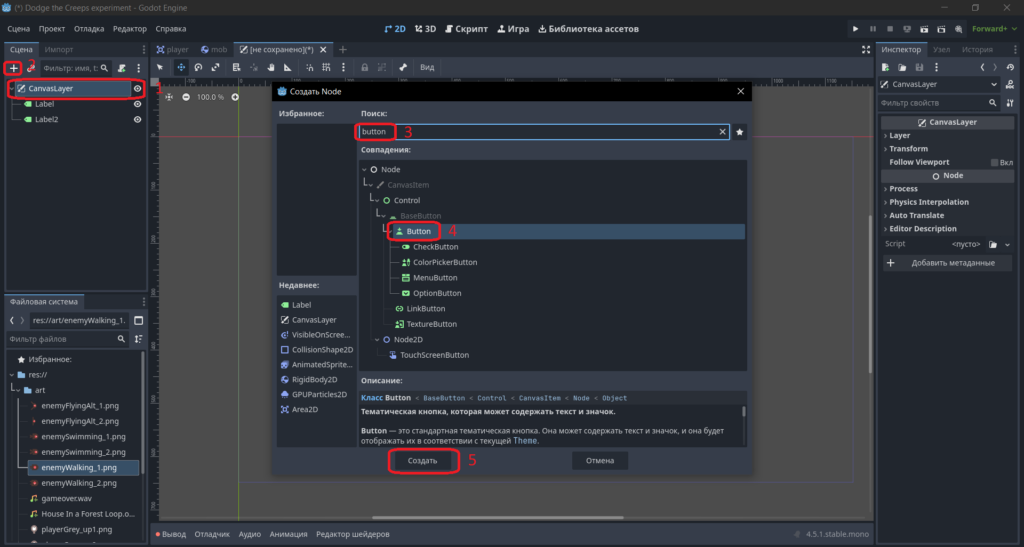Image resolution: width=1024 pixels, height=547 pixels.
Task: Select the Ruler Mode tool
Action: pos(287,67)
